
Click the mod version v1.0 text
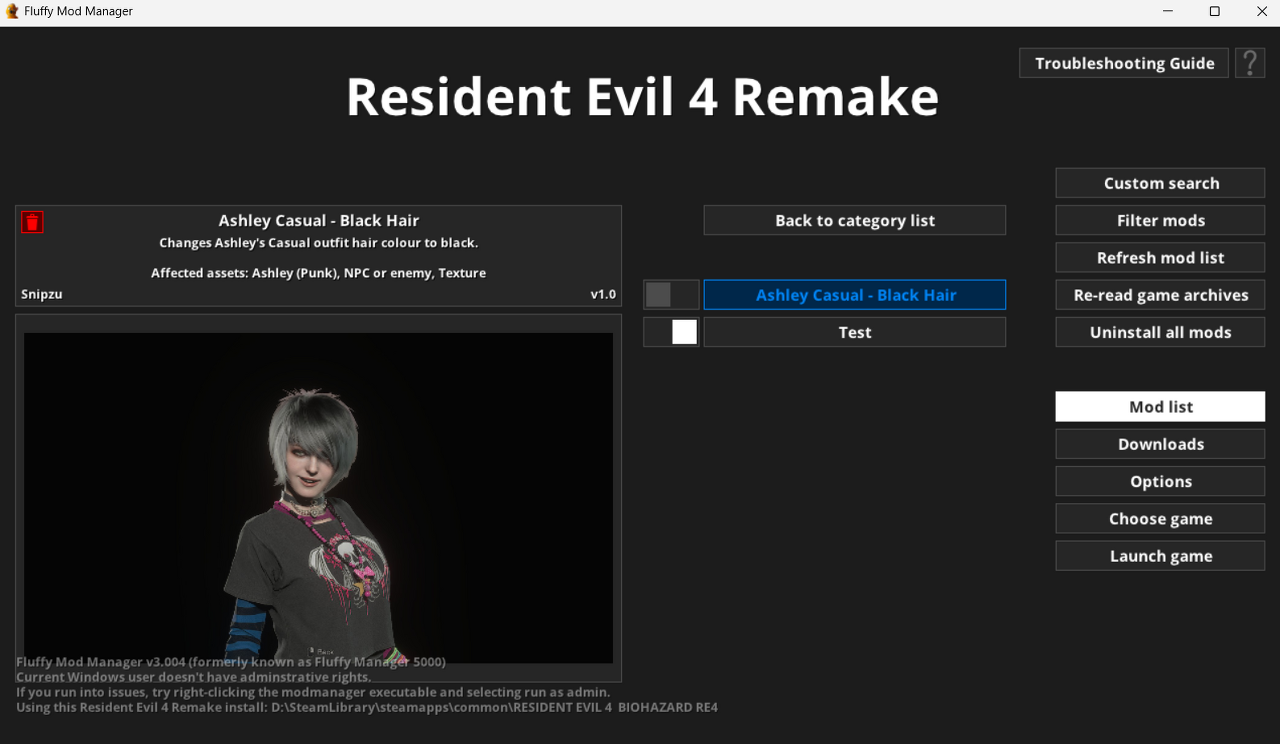(x=603, y=294)
